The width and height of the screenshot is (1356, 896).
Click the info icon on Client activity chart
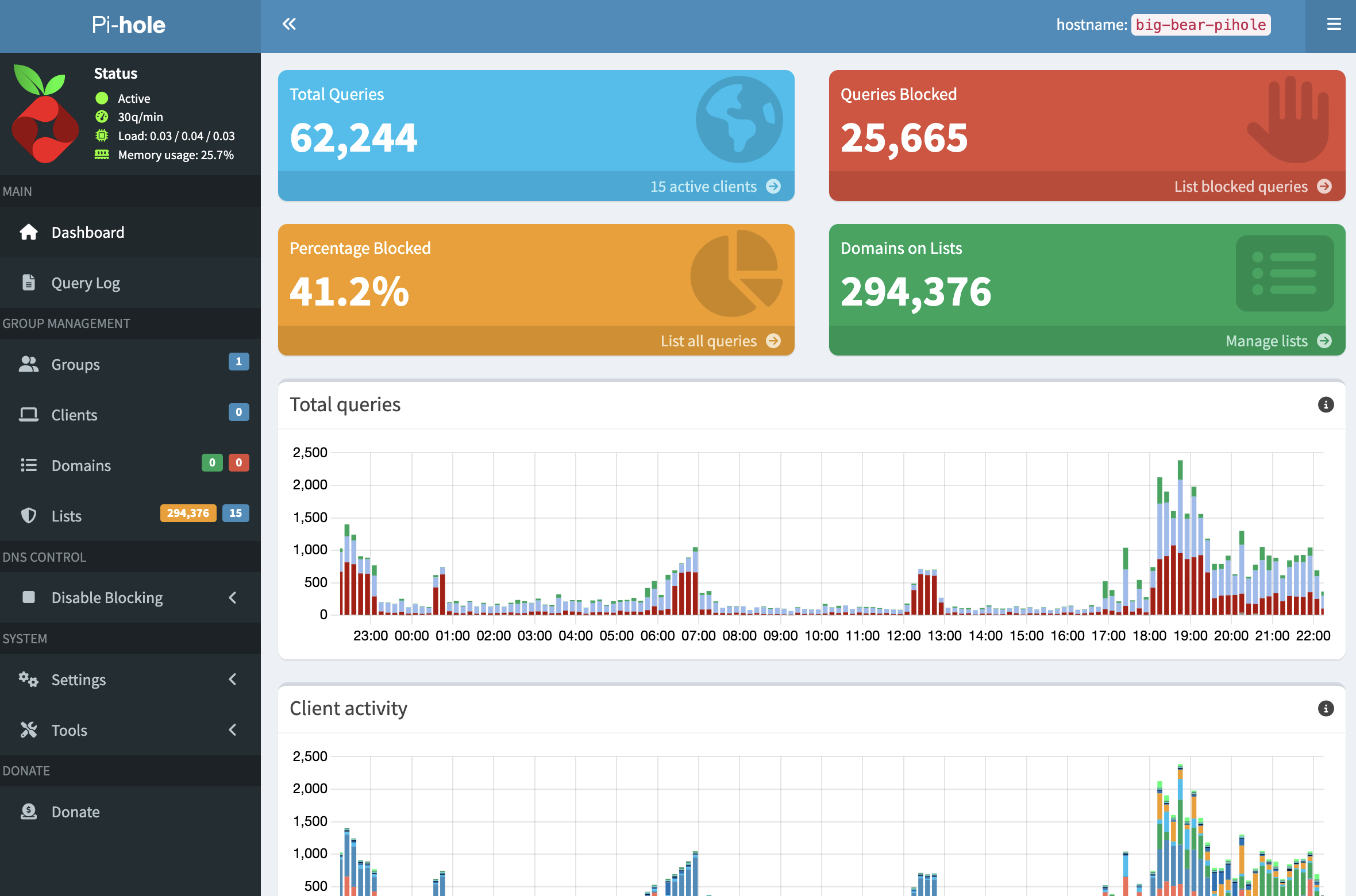pyautogui.click(x=1326, y=709)
